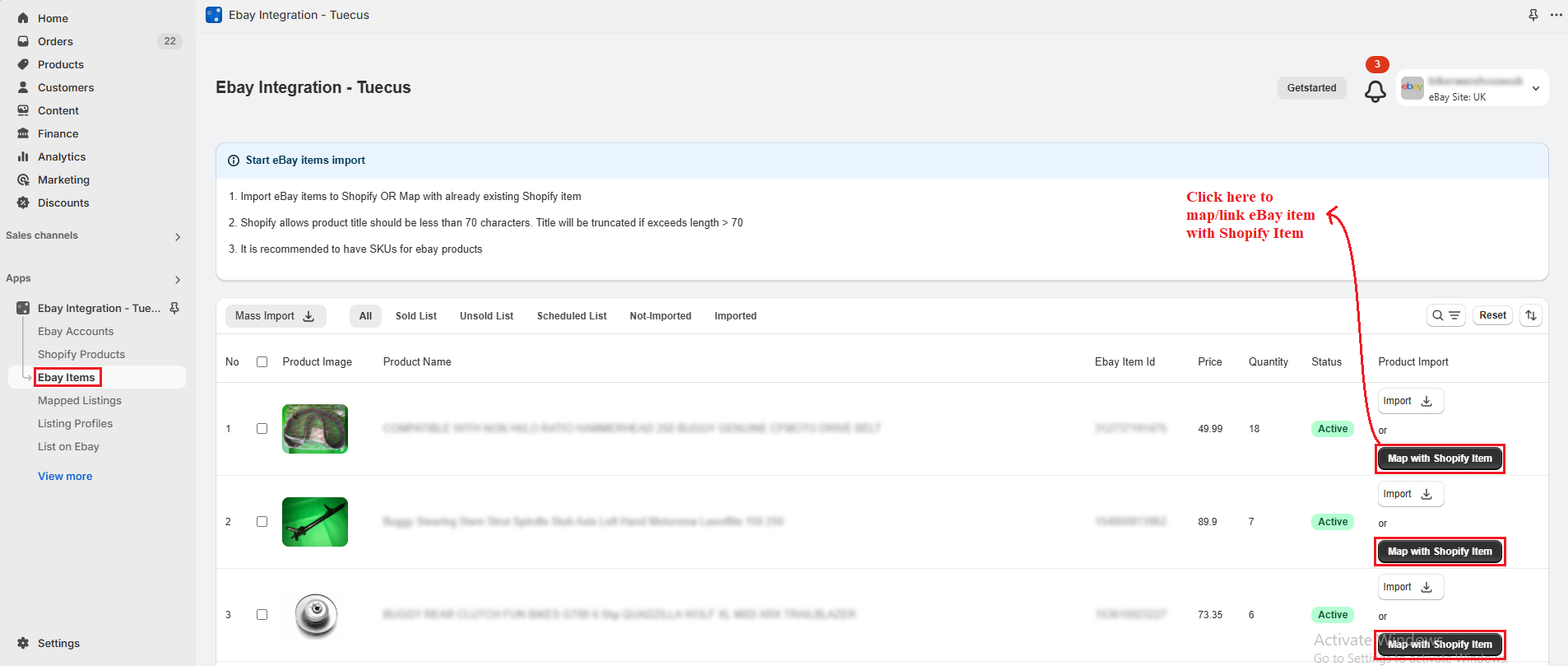The height and width of the screenshot is (666, 1568).
Task: Open Listing Profiles submenu item
Action: (x=75, y=423)
